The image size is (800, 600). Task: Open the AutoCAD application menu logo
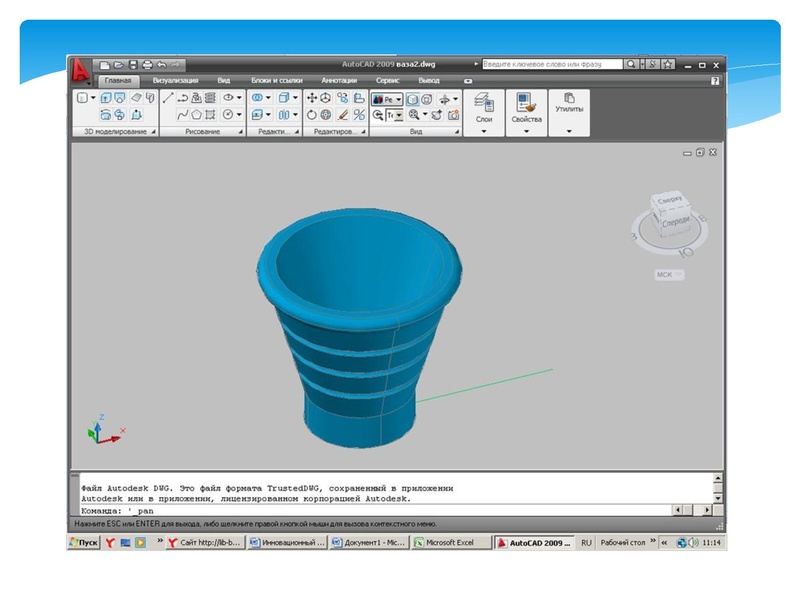tap(80, 67)
